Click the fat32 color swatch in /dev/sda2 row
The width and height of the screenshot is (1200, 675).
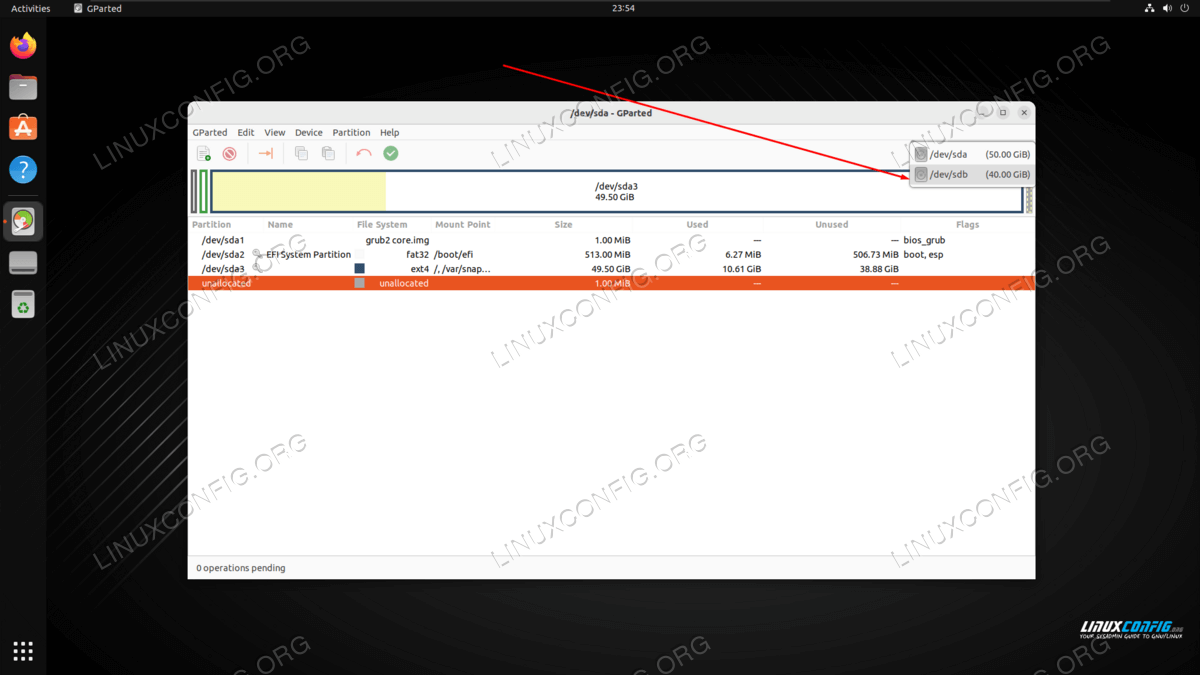click(x=360, y=255)
